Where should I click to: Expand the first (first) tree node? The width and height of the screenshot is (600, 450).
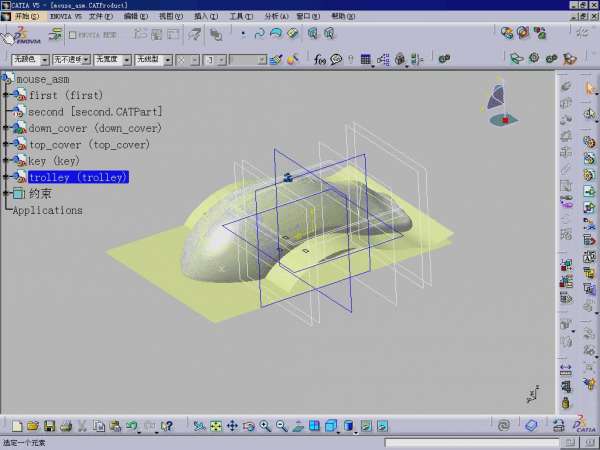(x=6, y=94)
